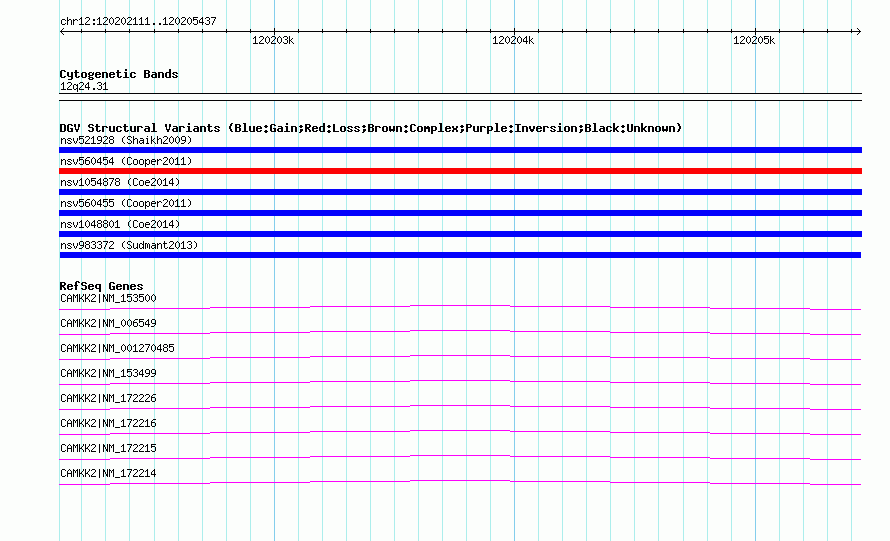This screenshot has height=541, width=890.
Task: Click the magenta intron line for NM_001270485
Action: 460,356
